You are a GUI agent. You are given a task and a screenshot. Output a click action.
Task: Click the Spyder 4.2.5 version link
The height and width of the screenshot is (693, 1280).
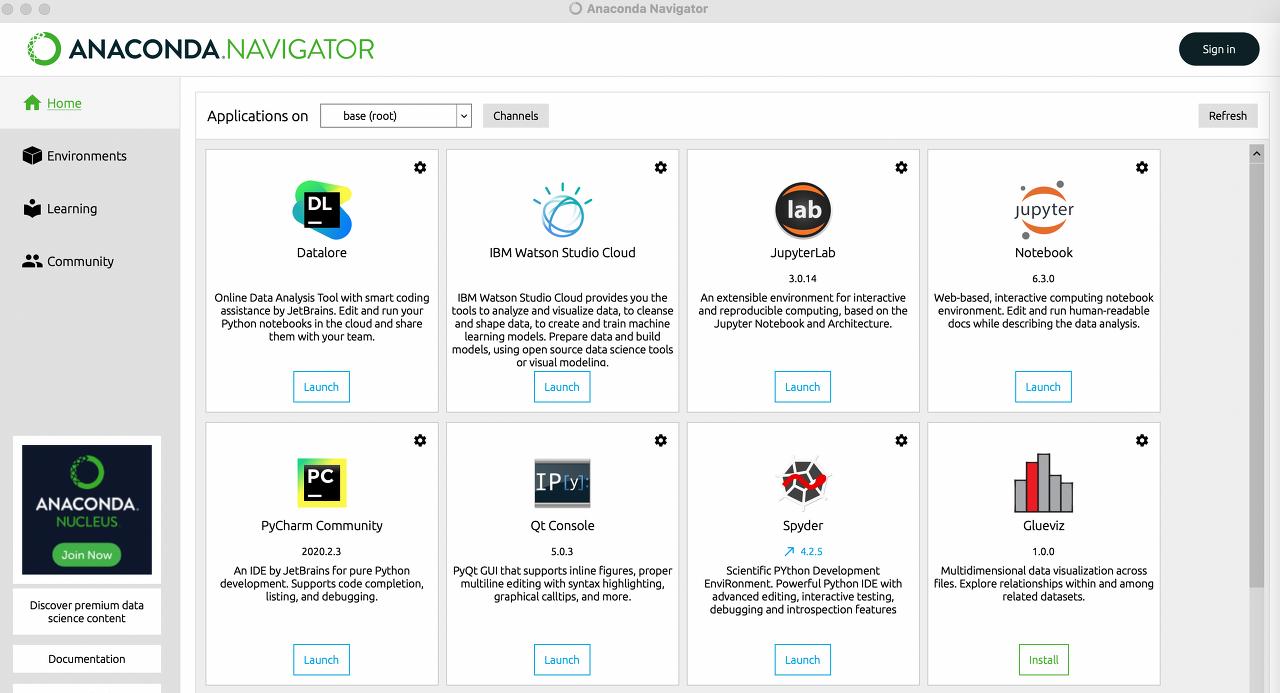click(811, 552)
